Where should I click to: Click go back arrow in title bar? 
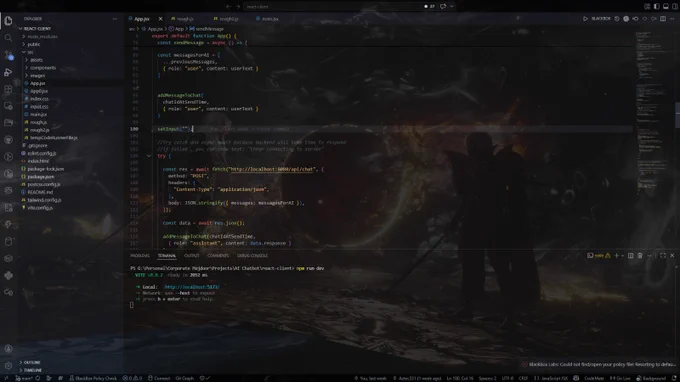(229, 7)
